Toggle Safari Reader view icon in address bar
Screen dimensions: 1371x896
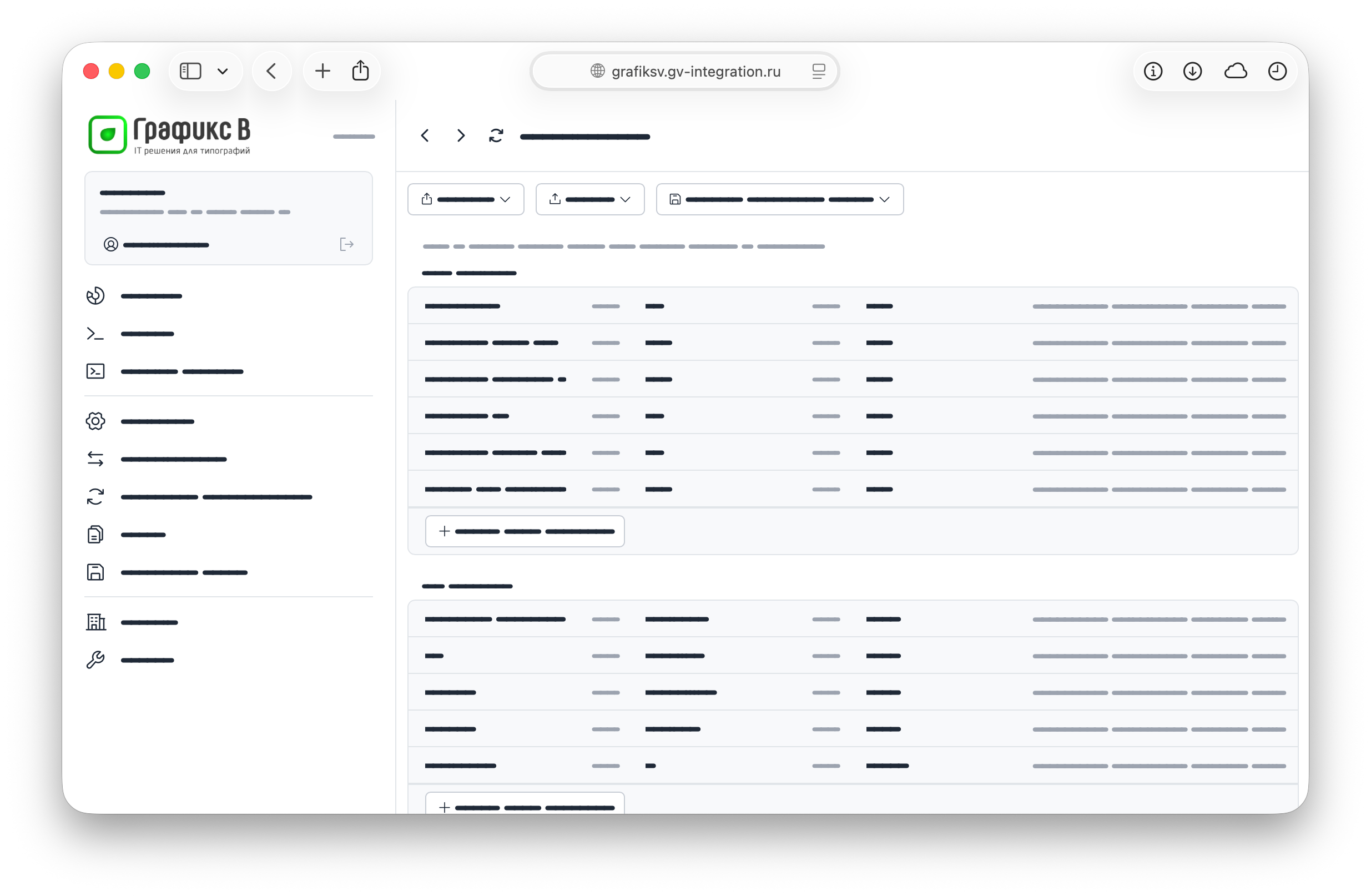coord(819,72)
